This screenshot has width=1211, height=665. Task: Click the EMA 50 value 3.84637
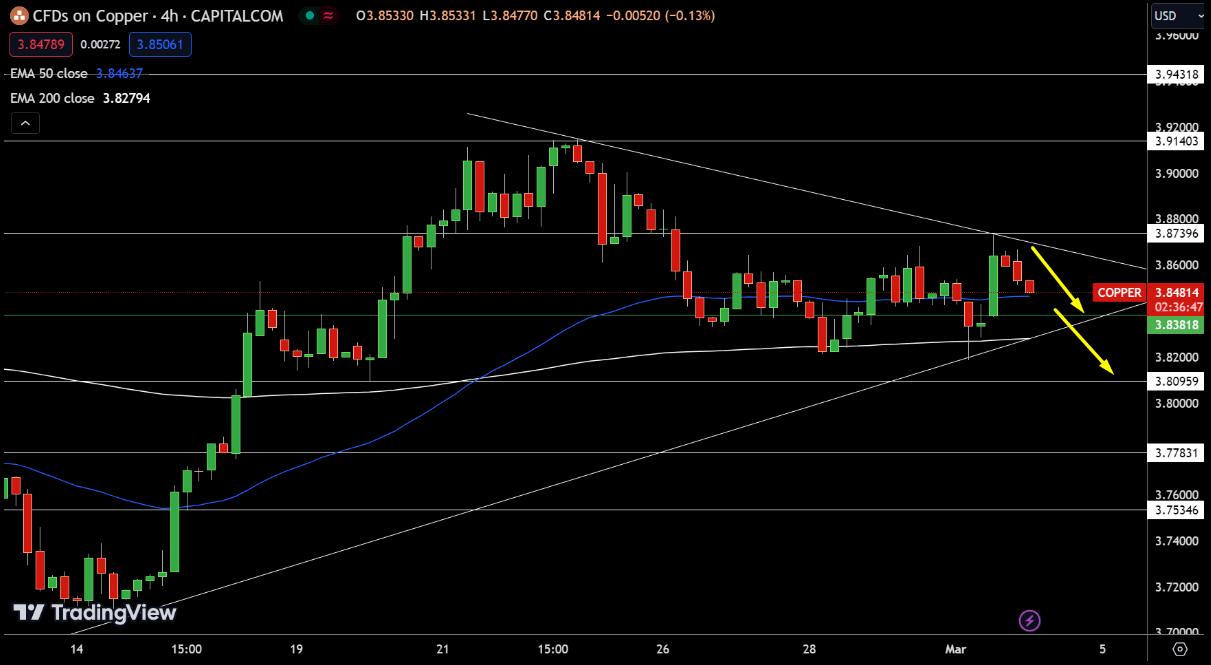tap(119, 73)
